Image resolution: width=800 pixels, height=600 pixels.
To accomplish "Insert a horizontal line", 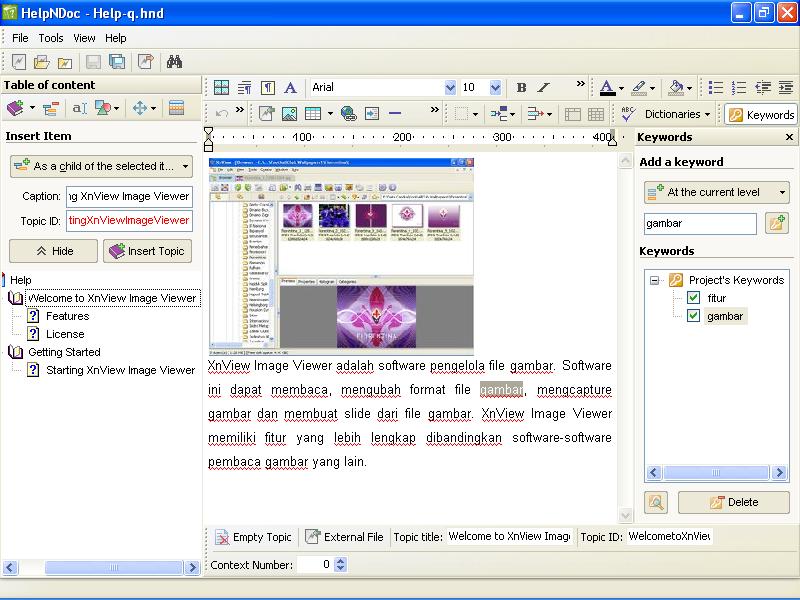I will [395, 113].
